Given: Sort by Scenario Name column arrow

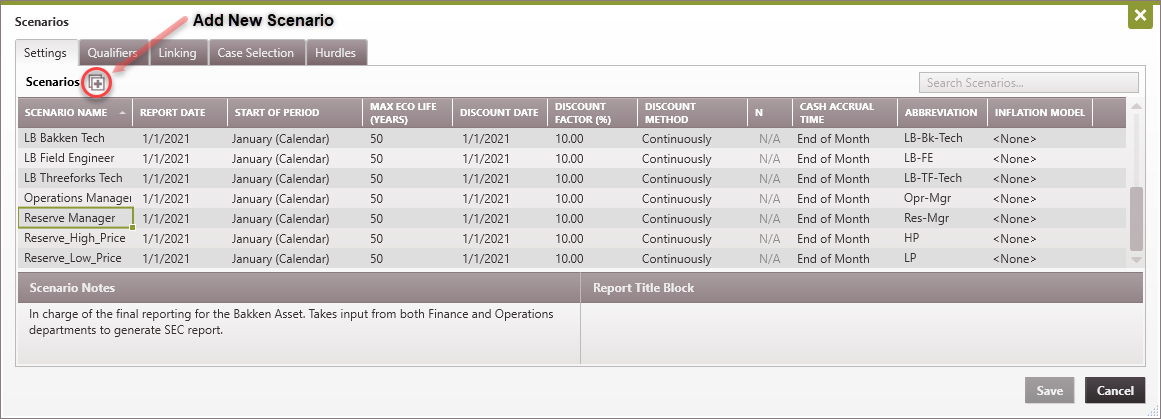Looking at the screenshot, I should point(123,113).
